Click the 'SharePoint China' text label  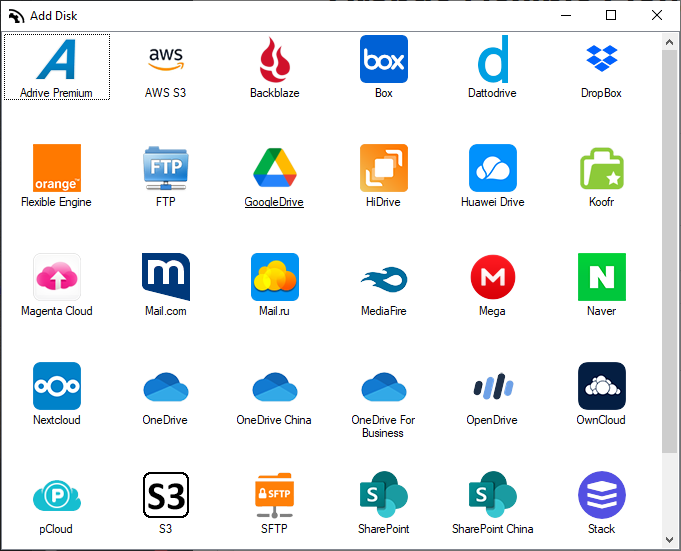pyautogui.click(x=493, y=529)
